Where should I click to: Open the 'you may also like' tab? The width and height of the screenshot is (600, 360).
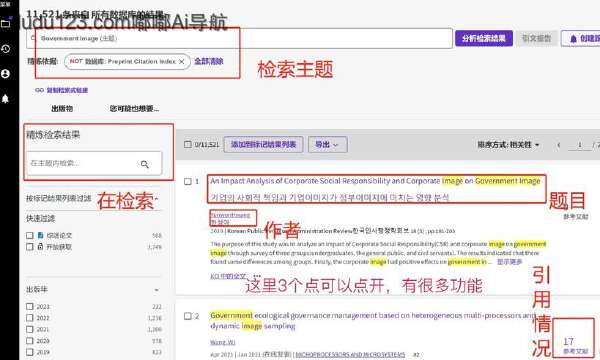134,109
